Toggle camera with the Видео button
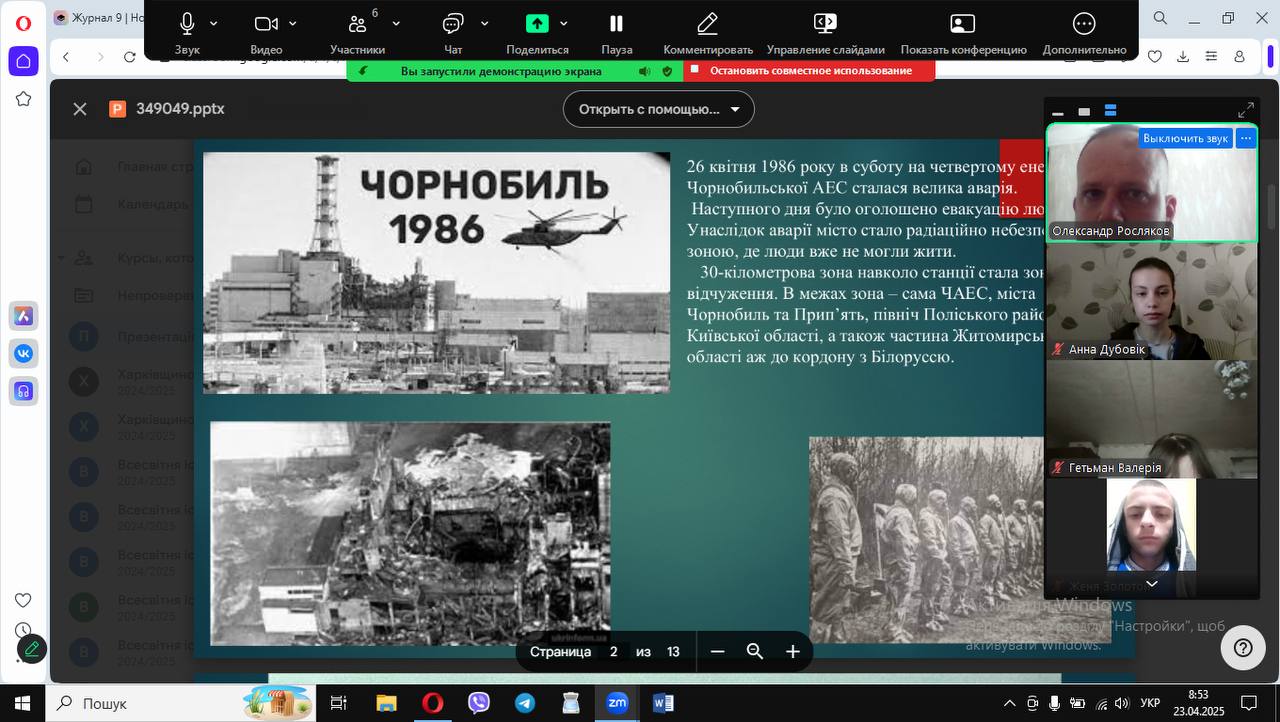This screenshot has height=722, width=1280. (x=266, y=32)
